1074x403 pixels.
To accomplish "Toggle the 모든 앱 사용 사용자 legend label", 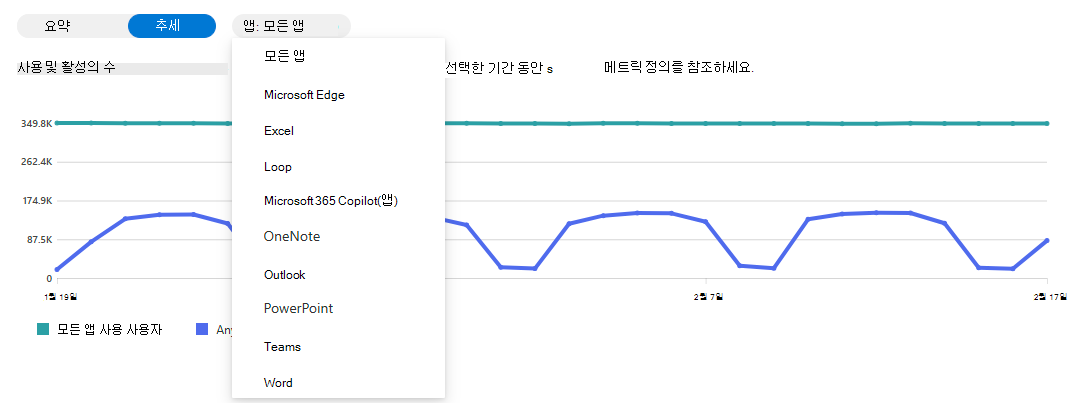I will click(x=108, y=329).
